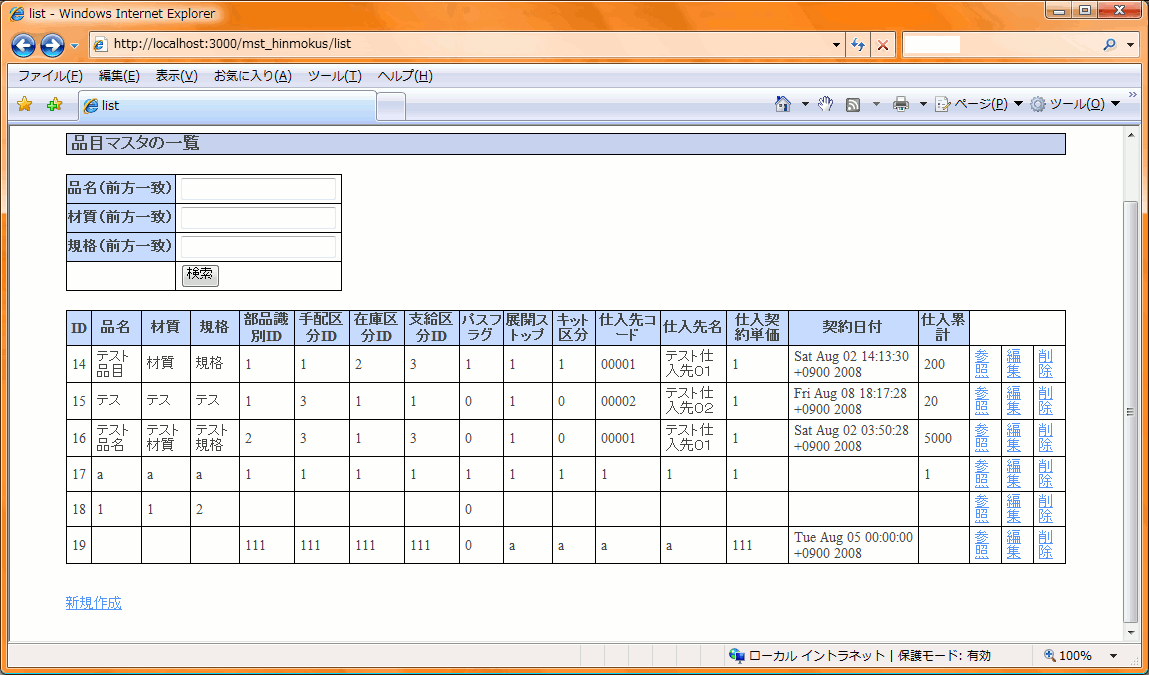
Task: Open the ツール(O) gear toolbar menu
Action: (x=1075, y=104)
